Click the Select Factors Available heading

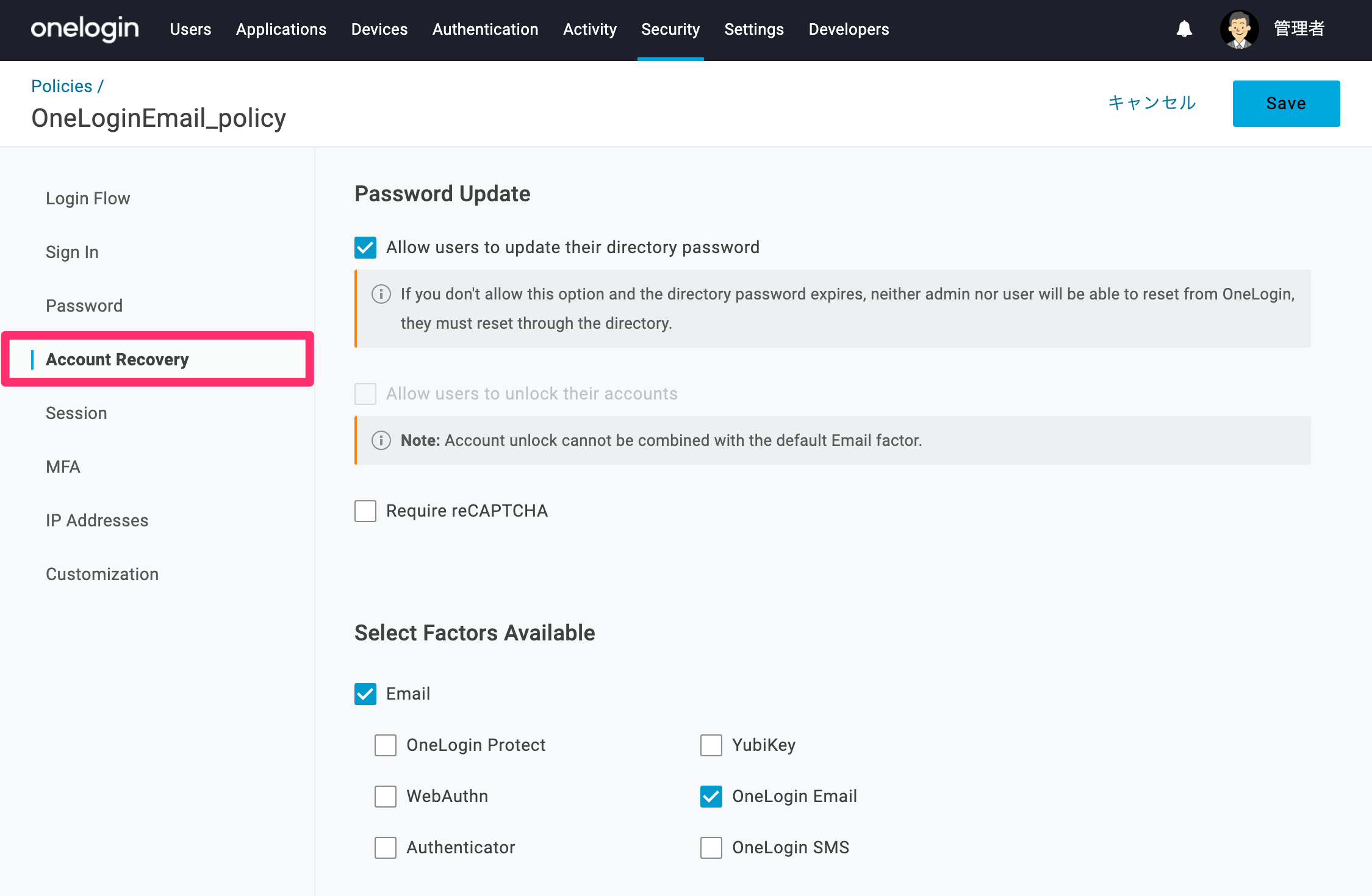pyautogui.click(x=475, y=633)
